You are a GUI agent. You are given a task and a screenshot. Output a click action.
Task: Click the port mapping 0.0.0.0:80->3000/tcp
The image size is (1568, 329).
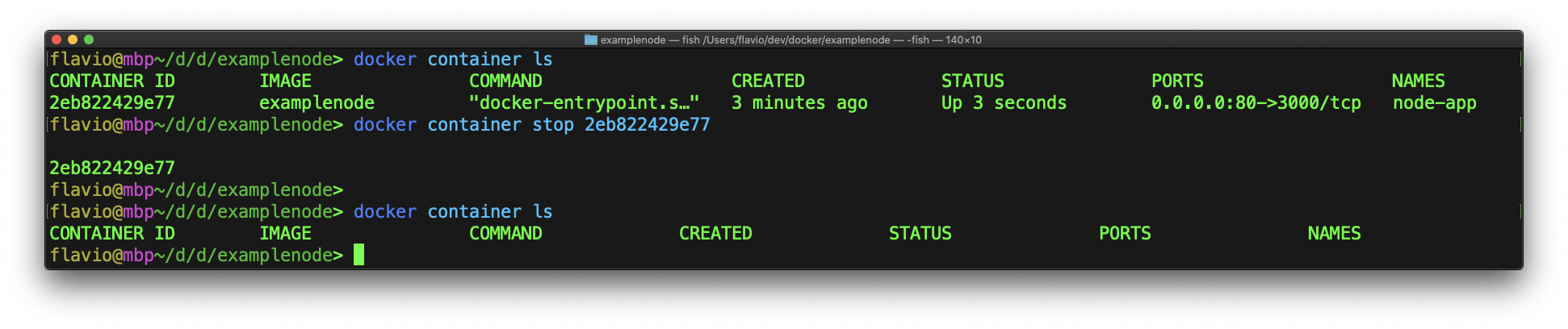point(1256,103)
